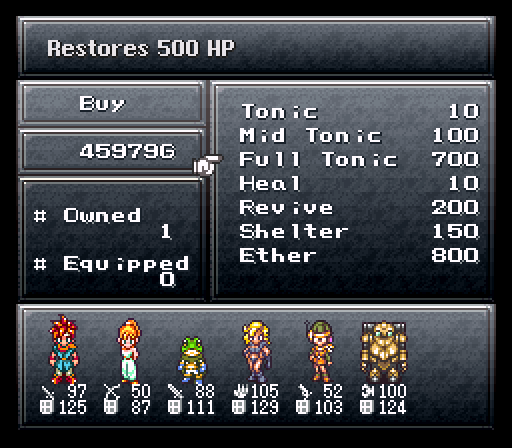The image size is (512, 448).
Task: Click the Buy command box
Action: (112, 104)
